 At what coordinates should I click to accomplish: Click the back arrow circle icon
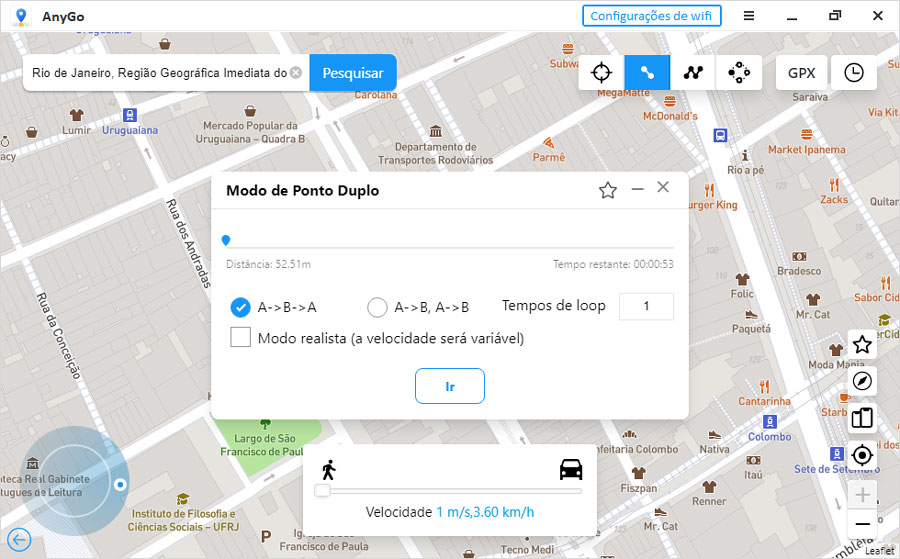point(19,540)
